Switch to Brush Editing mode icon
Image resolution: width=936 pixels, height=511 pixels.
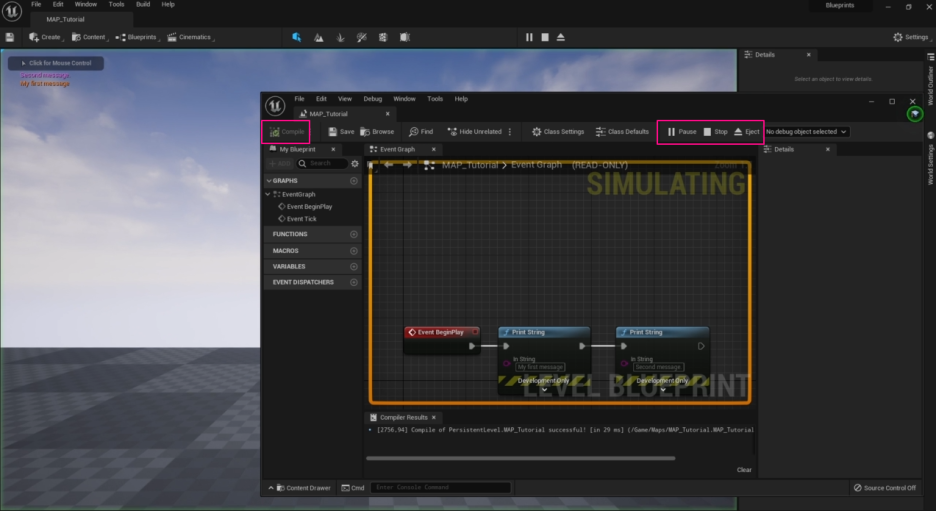405,37
